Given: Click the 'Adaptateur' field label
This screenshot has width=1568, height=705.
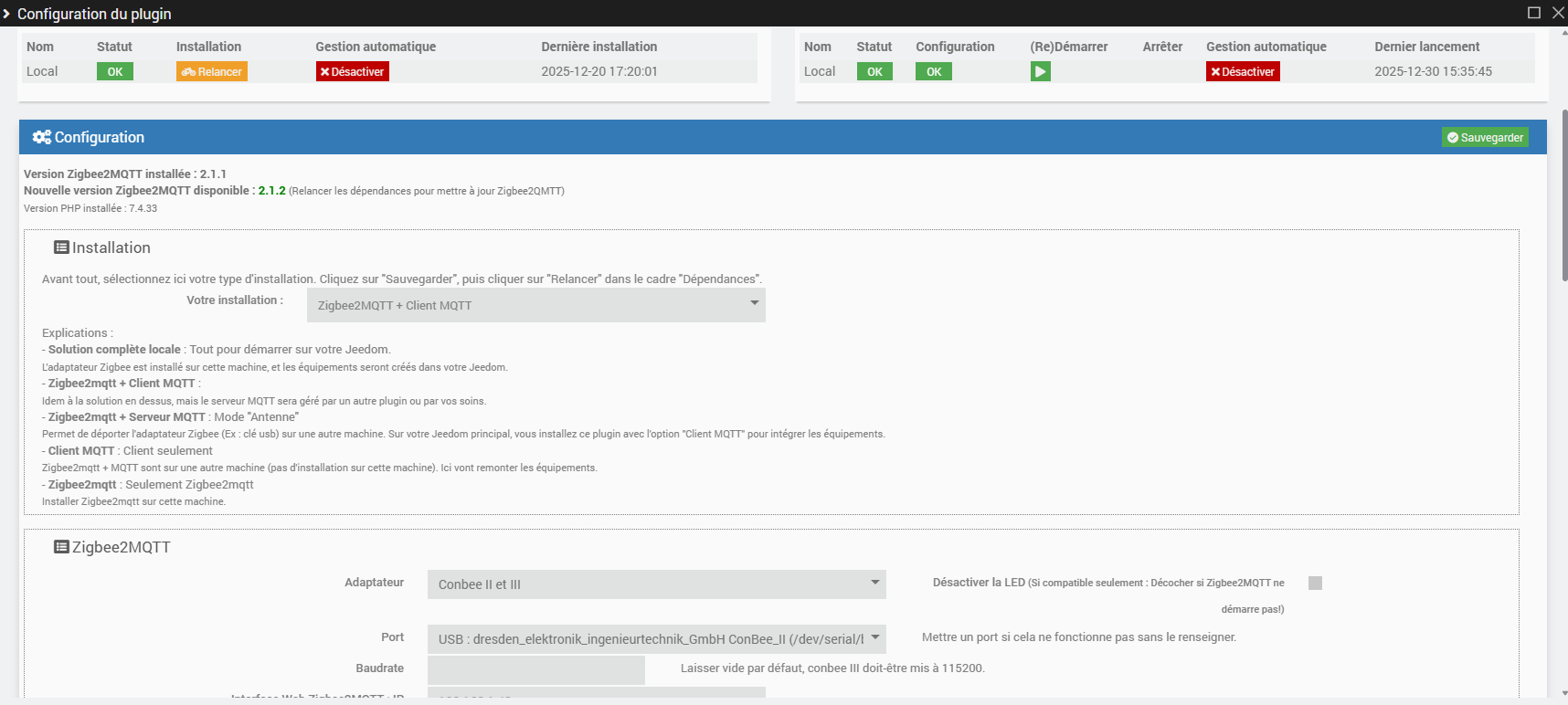Looking at the screenshot, I should tap(375, 583).
